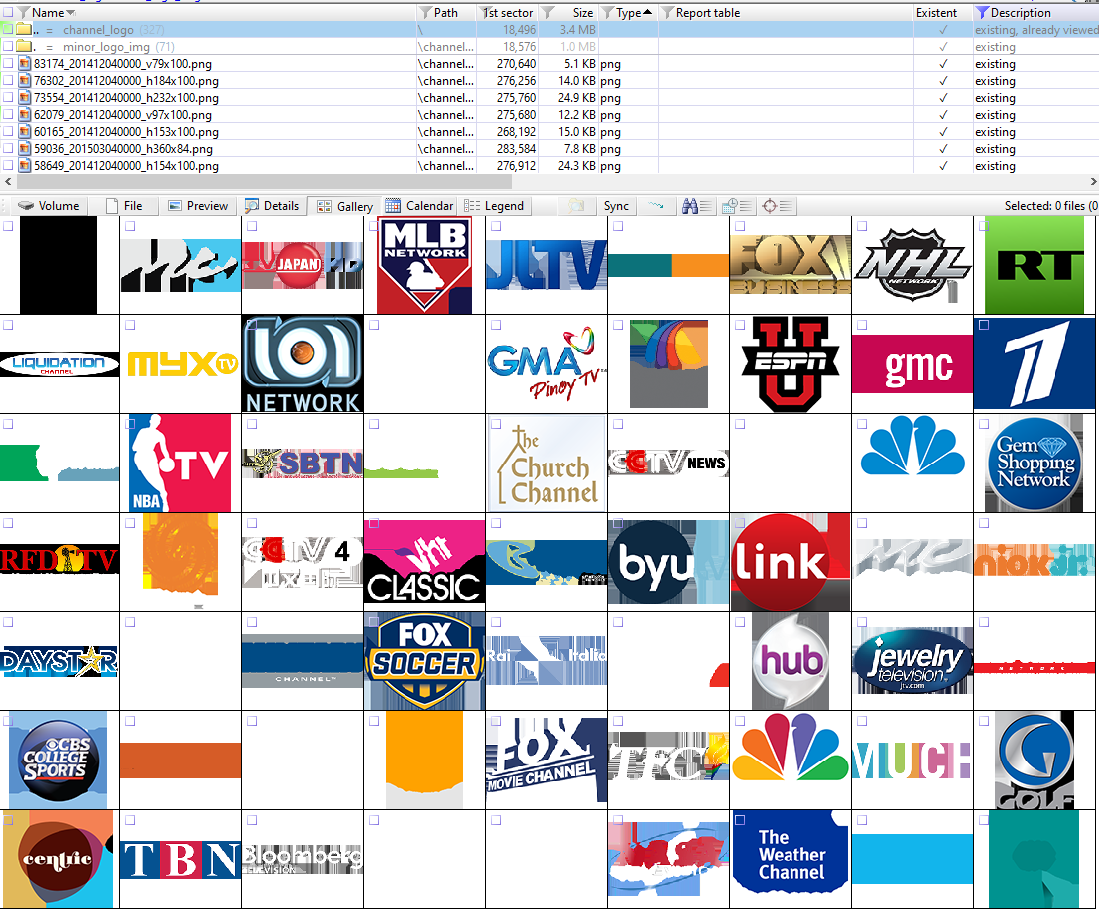Sort by the Size column header
This screenshot has width=1099, height=910.
click(582, 13)
